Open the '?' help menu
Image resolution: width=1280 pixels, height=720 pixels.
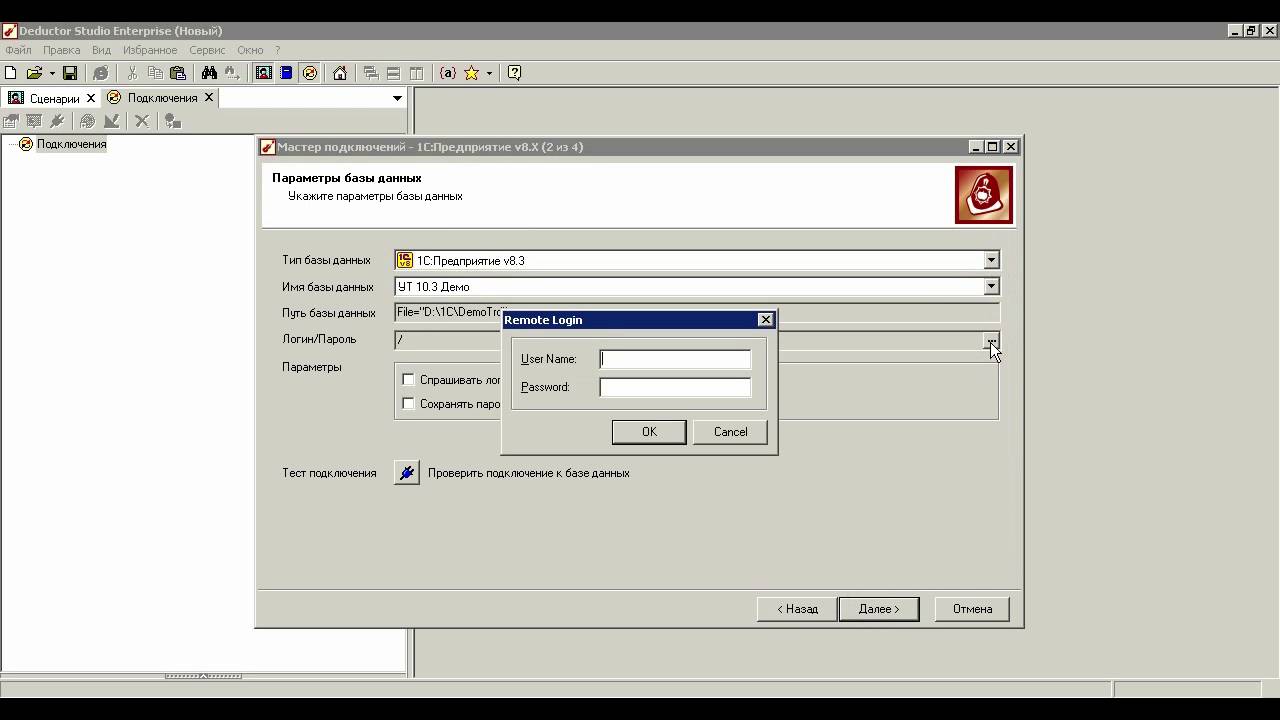tap(278, 50)
